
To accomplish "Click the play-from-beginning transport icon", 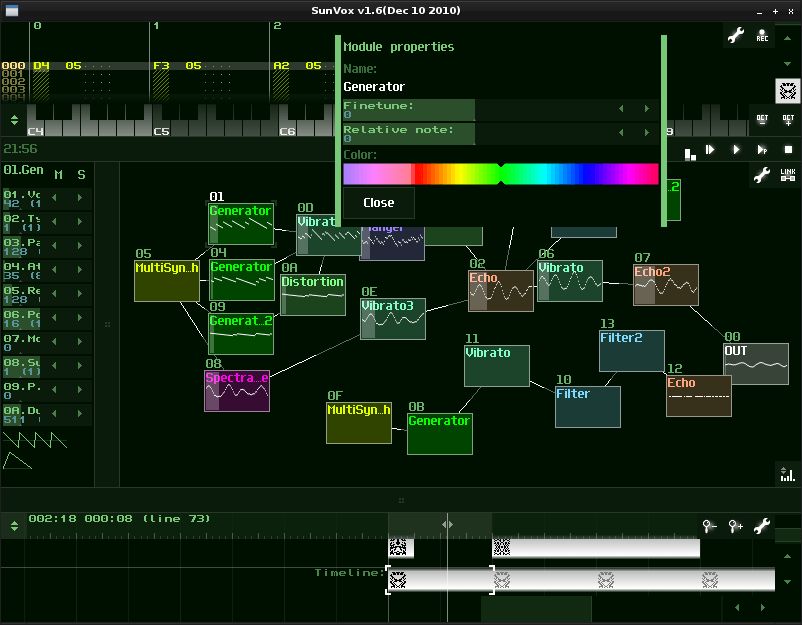I will 711,150.
